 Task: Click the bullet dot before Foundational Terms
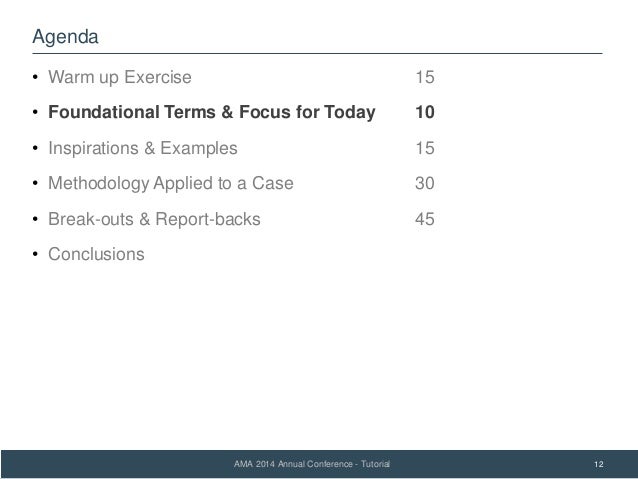tap(37, 113)
